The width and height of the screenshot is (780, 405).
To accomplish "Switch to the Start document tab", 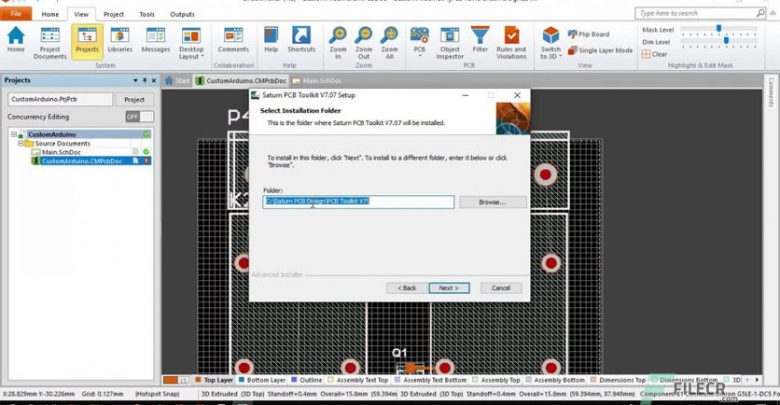I will click(178, 81).
